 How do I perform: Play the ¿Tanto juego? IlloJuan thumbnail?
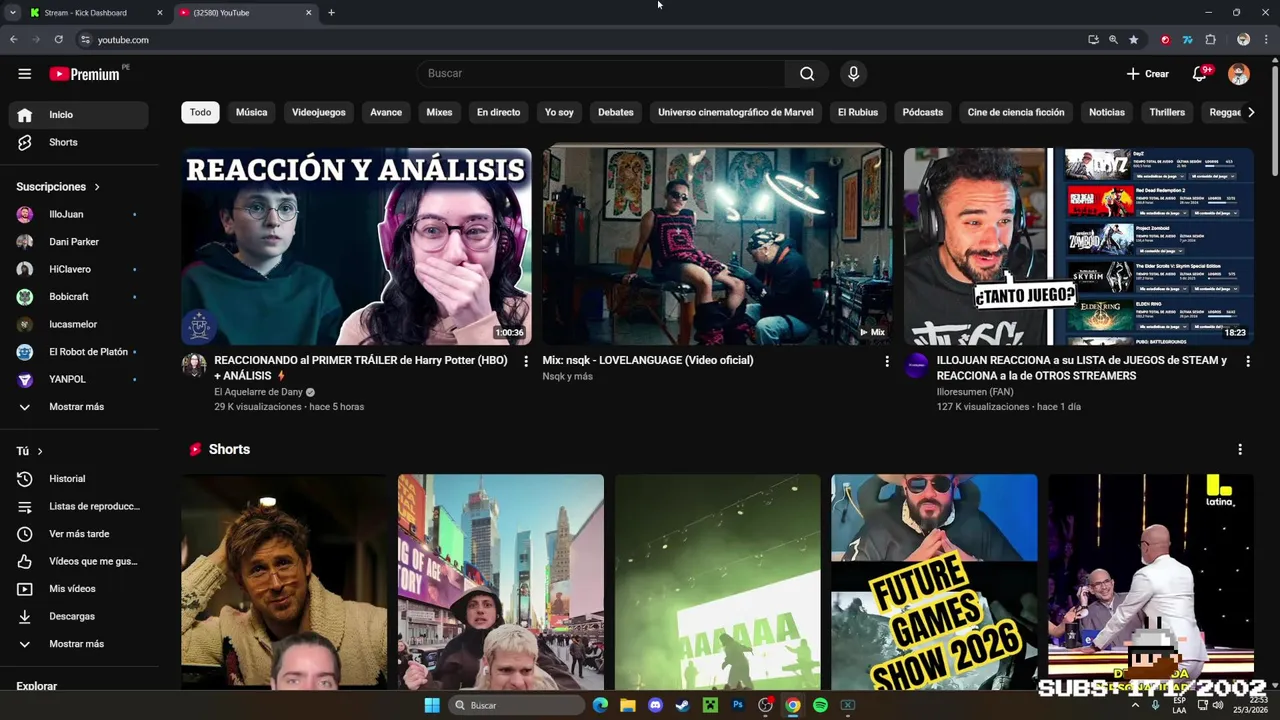pos(1078,247)
